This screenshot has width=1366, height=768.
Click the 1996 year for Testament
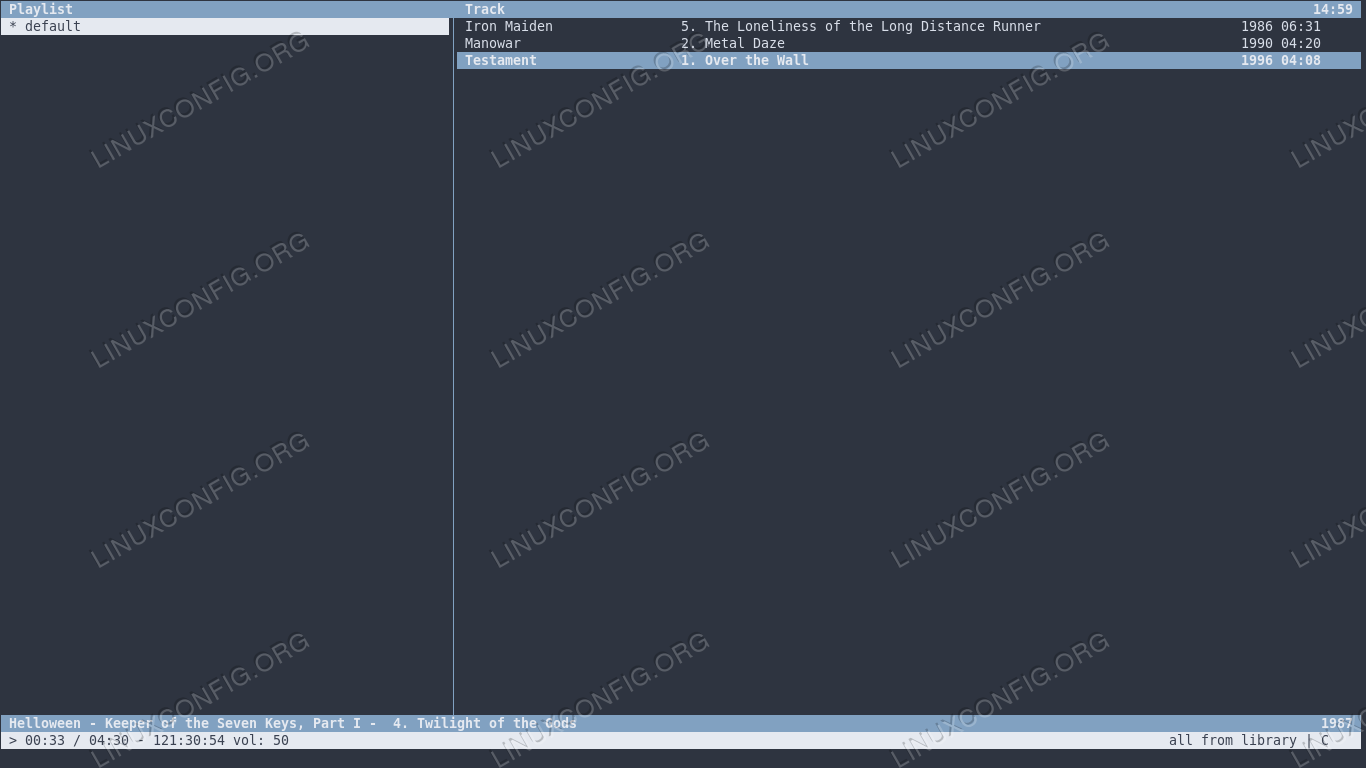(x=1257, y=60)
